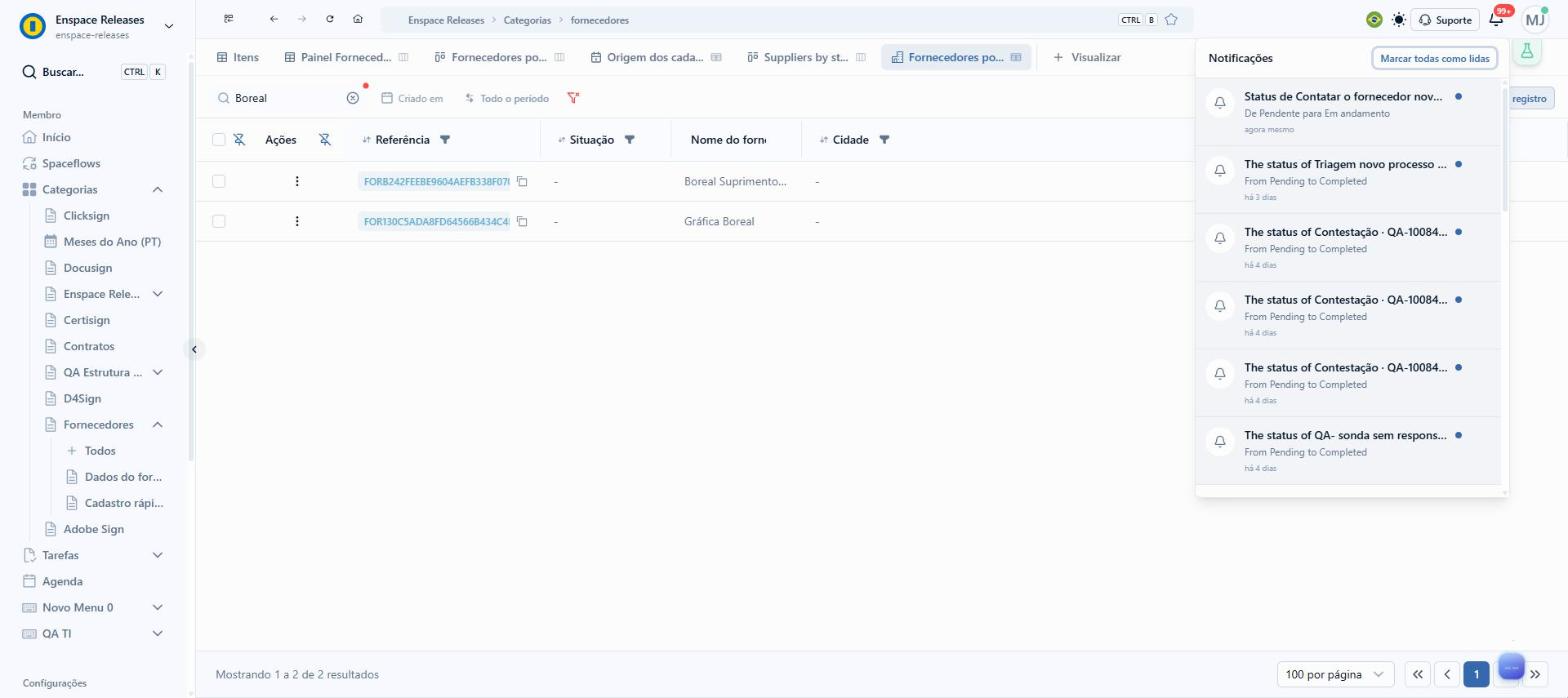Open the Criado em date field filter
The width and height of the screenshot is (1568, 698).
pyautogui.click(x=412, y=98)
